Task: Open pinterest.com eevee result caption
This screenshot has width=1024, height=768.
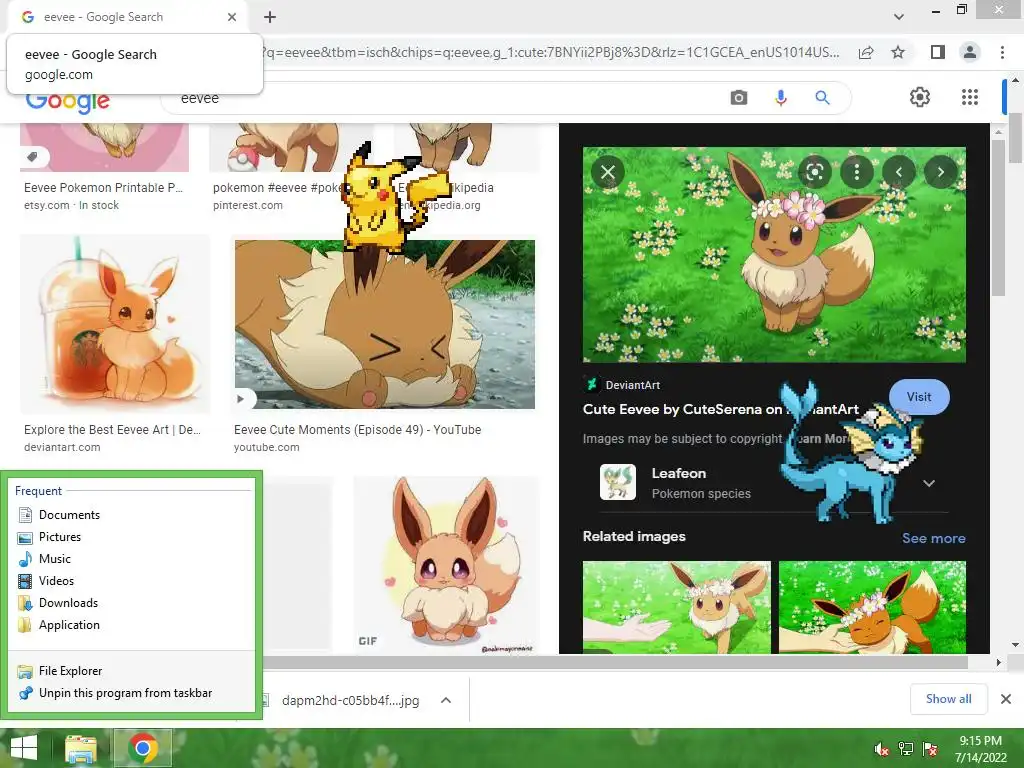Action: point(248,205)
